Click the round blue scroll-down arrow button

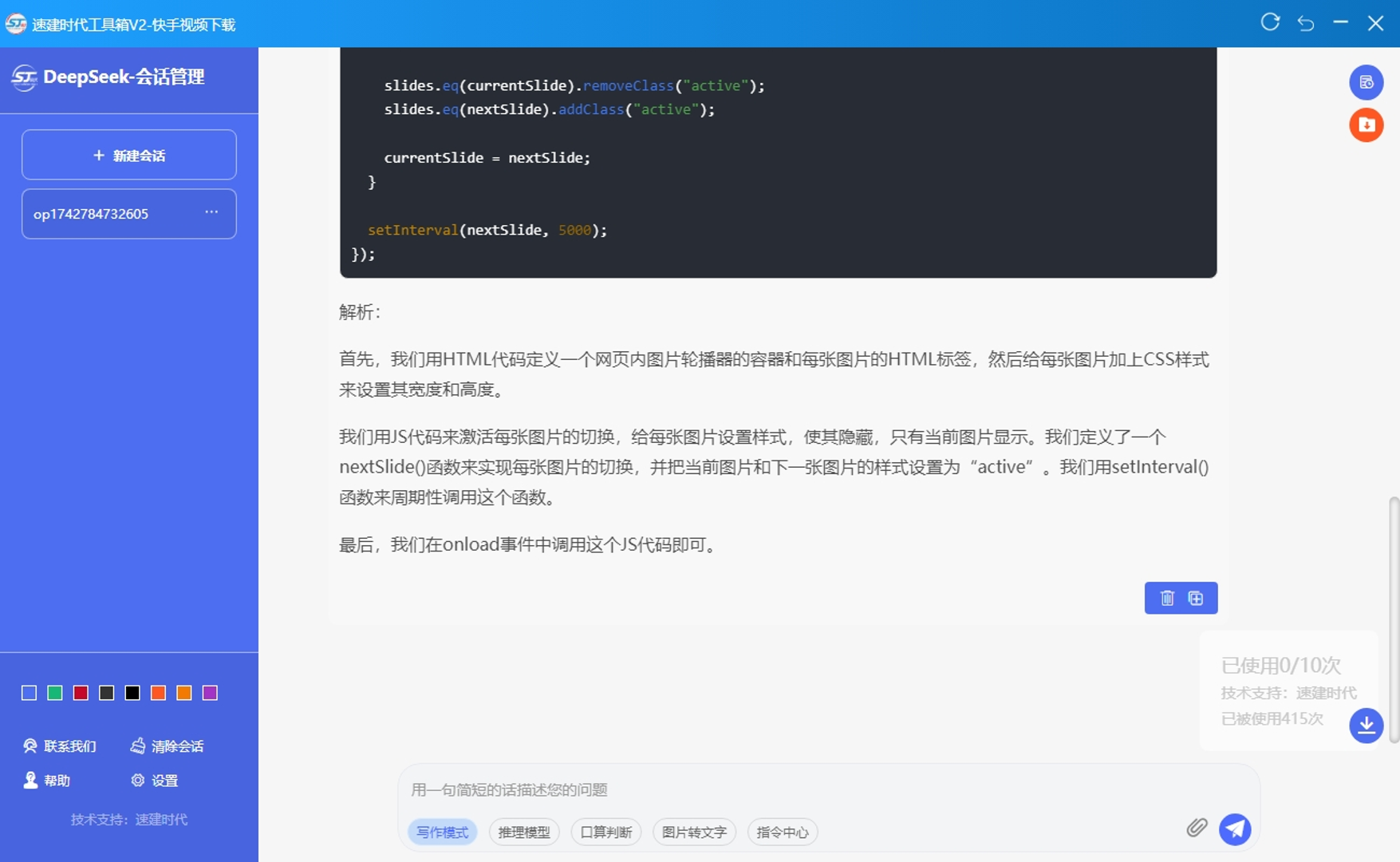tap(1366, 725)
